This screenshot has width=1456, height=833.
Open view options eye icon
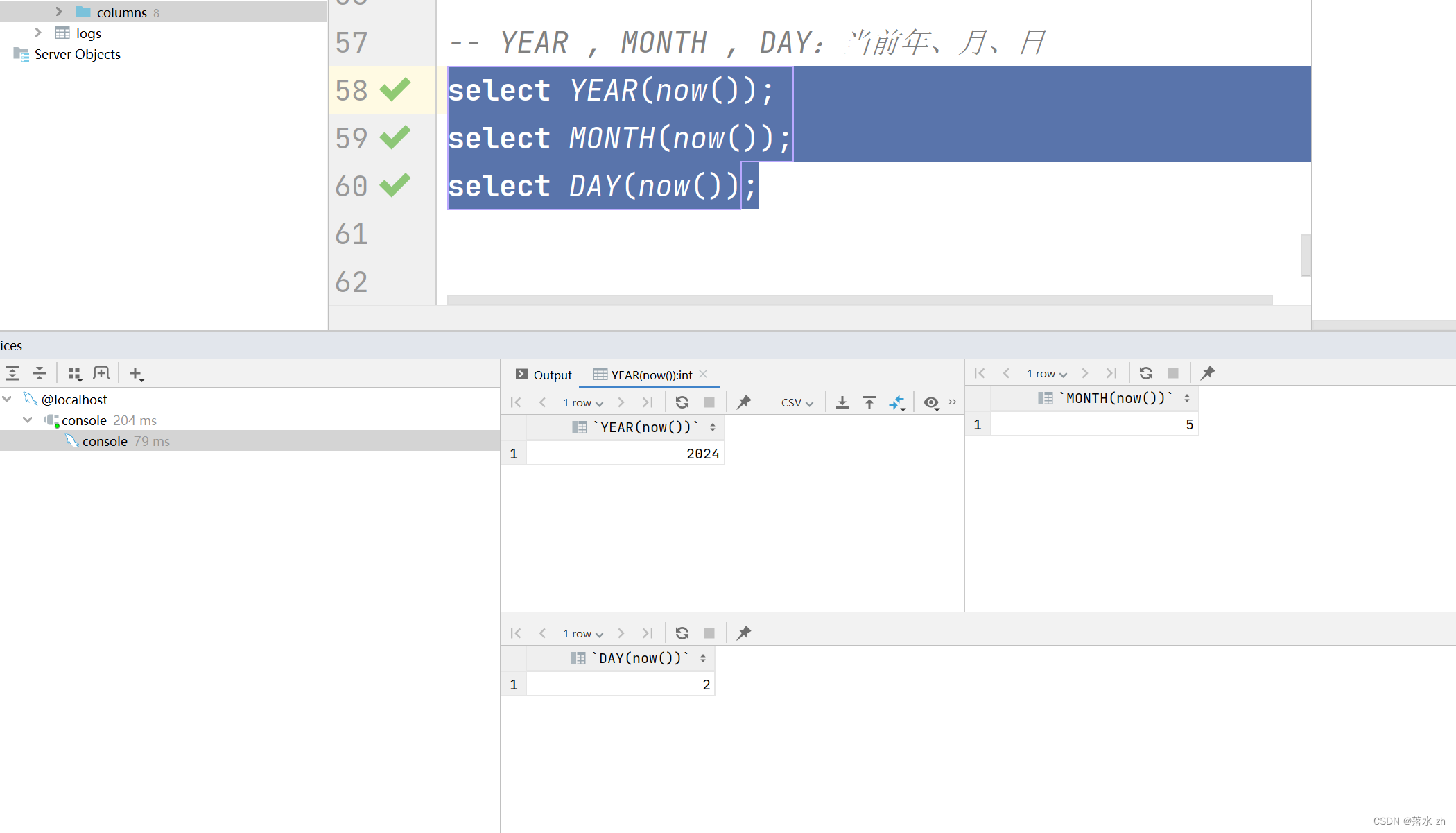[x=932, y=402]
